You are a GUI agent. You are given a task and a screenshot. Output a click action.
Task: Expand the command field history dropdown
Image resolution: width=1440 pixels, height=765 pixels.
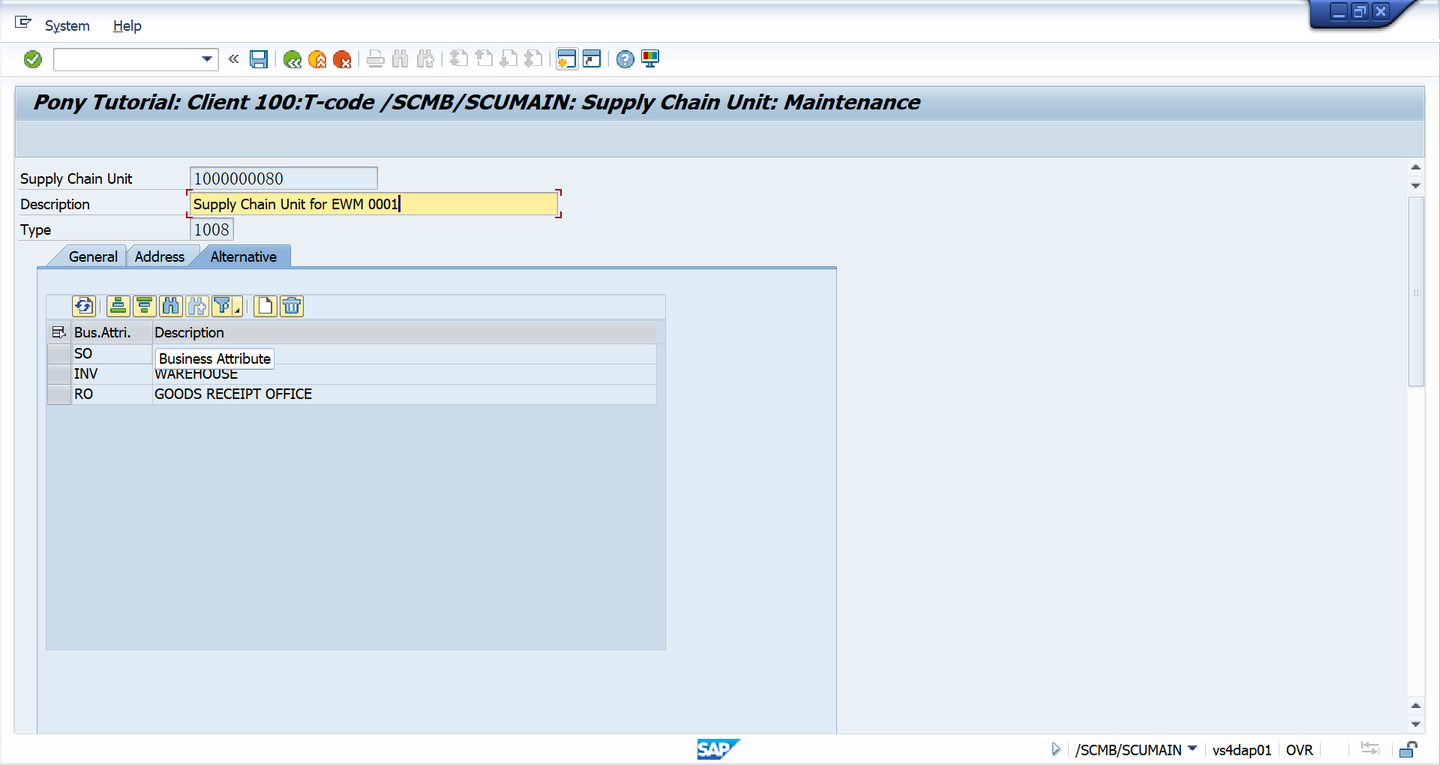pyautogui.click(x=207, y=59)
